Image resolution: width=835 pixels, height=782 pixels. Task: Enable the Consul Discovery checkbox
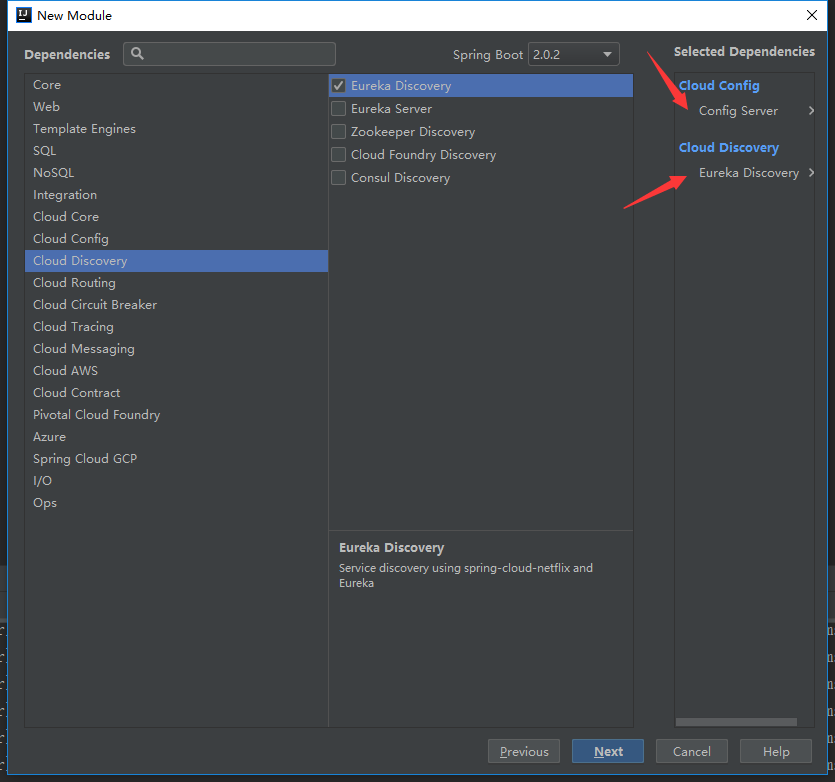[339, 177]
